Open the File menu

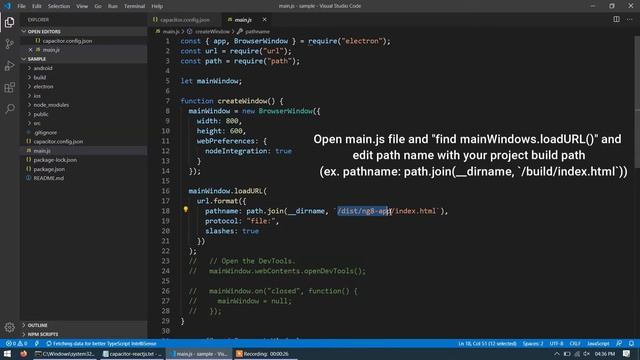click(22, 6)
